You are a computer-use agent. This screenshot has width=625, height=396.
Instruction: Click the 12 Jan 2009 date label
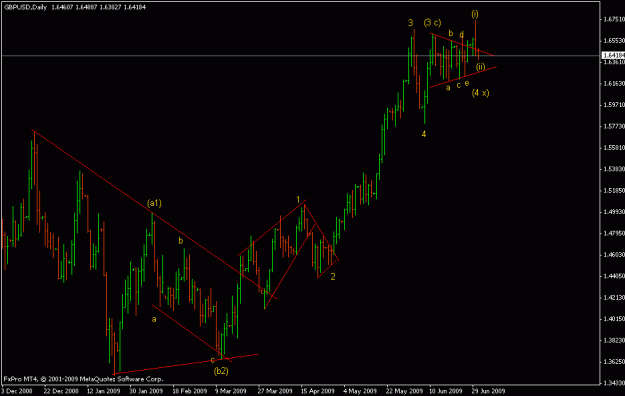point(103,391)
